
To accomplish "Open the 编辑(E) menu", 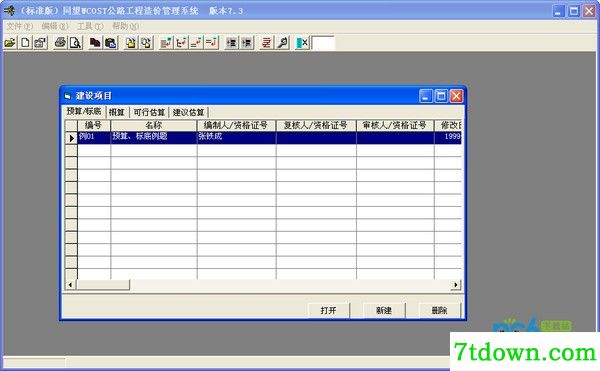I will coord(55,26).
